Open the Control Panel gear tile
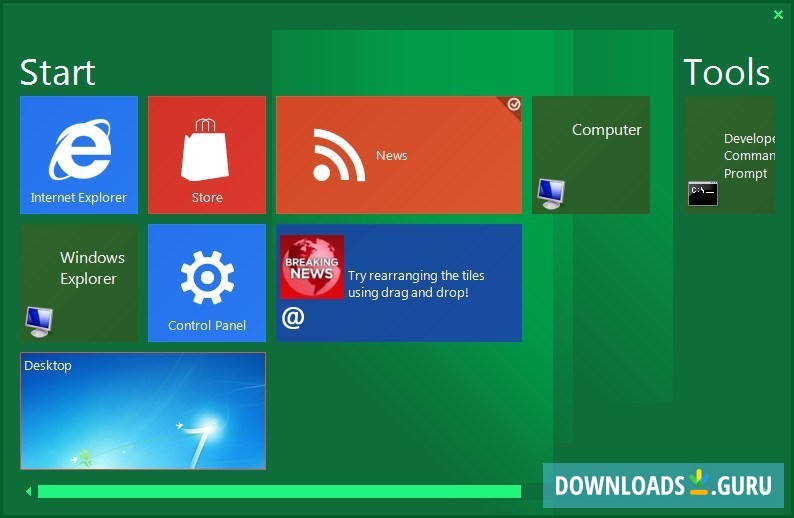Screen dimensions: 794x518 tap(207, 283)
